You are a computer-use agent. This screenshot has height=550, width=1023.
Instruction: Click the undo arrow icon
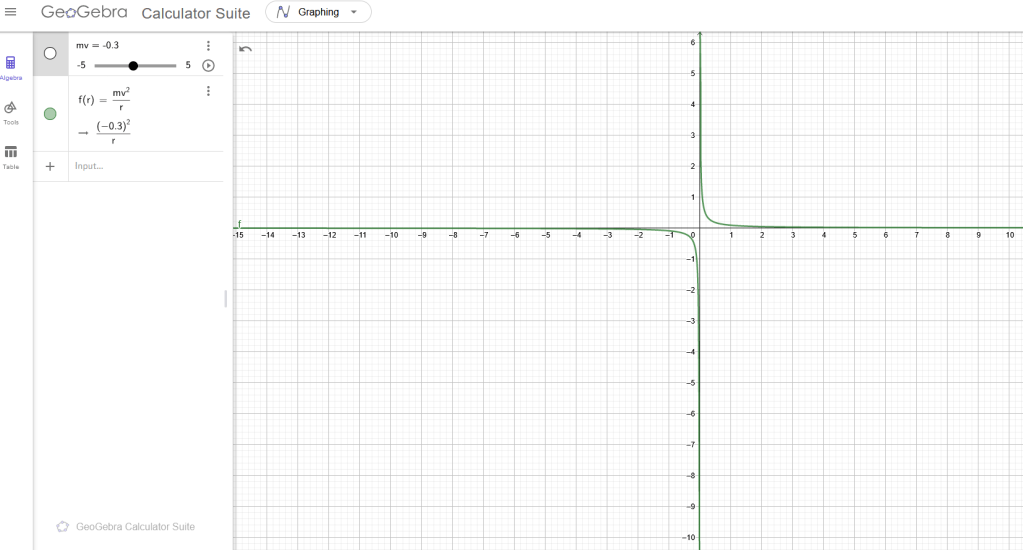click(x=246, y=48)
